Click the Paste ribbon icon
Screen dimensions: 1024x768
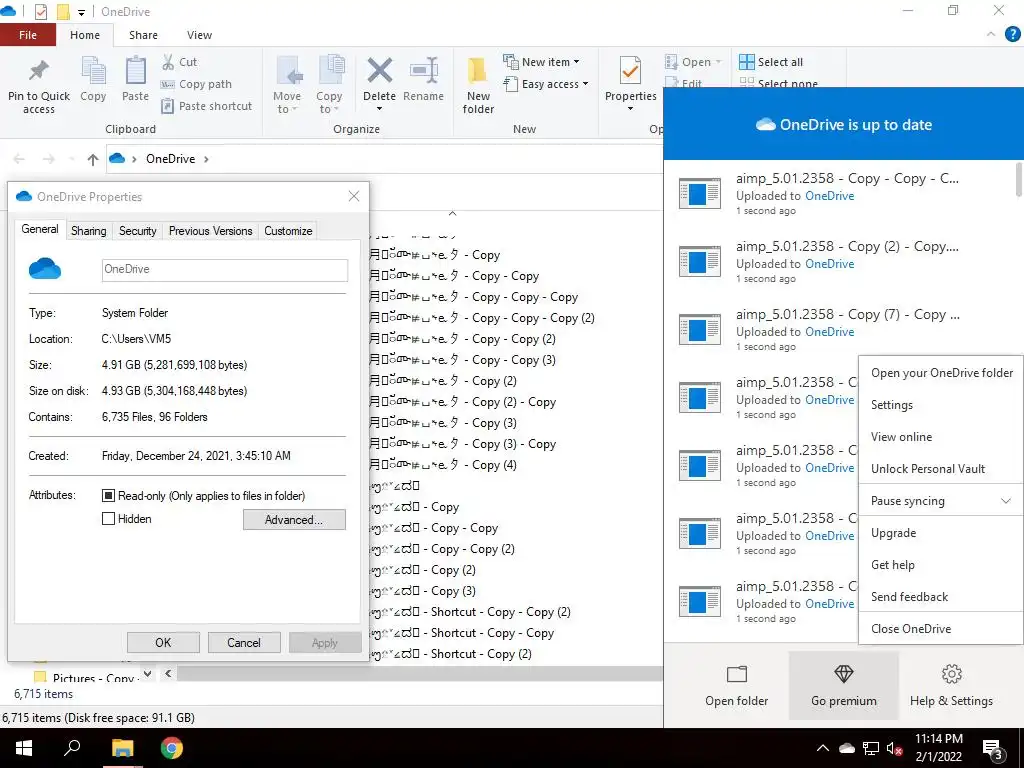135,71
